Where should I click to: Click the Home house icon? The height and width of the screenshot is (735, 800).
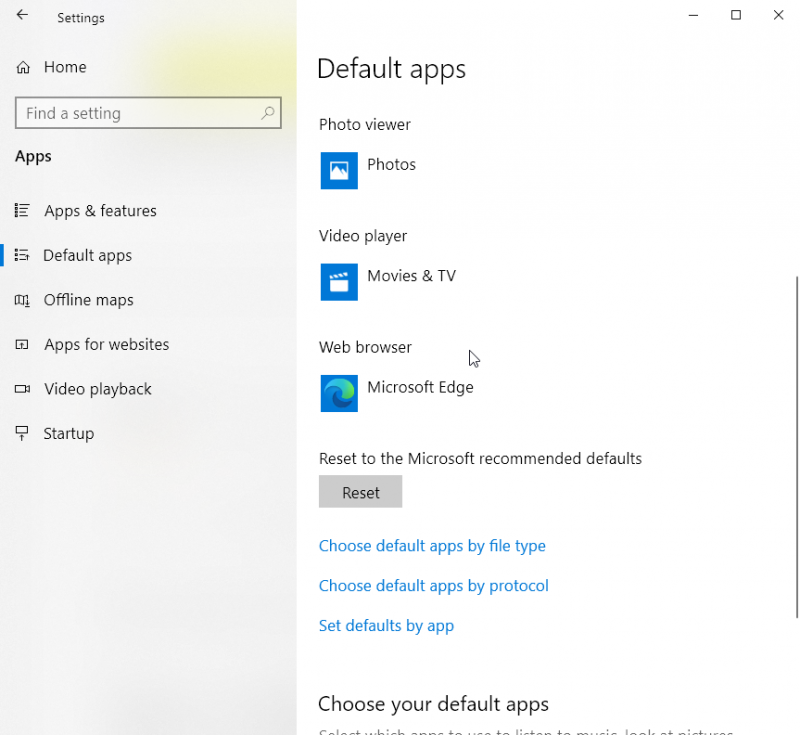23,67
